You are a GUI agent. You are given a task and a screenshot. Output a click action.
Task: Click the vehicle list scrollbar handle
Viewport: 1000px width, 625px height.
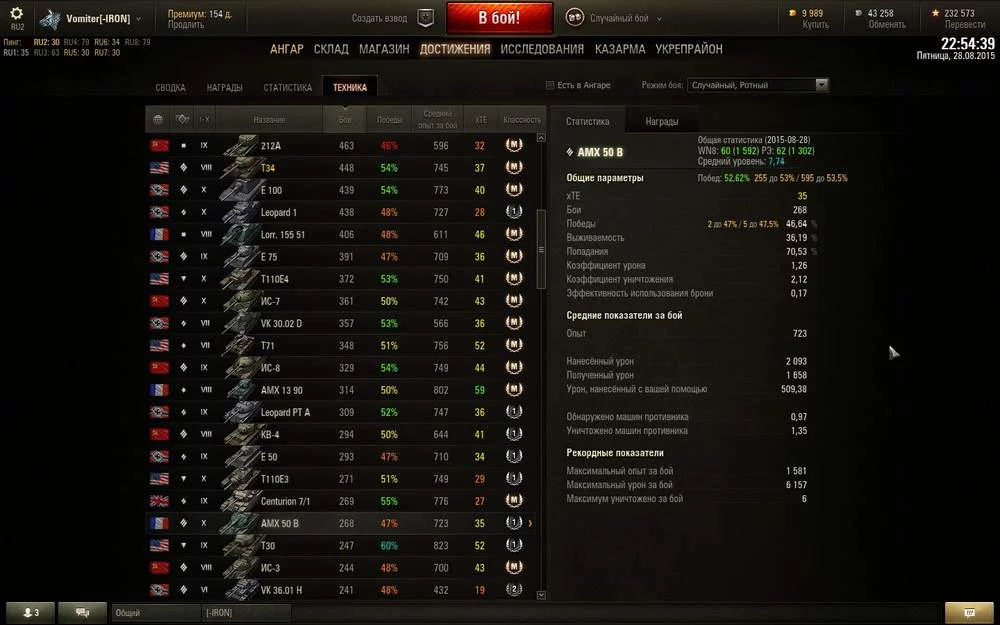click(x=541, y=249)
